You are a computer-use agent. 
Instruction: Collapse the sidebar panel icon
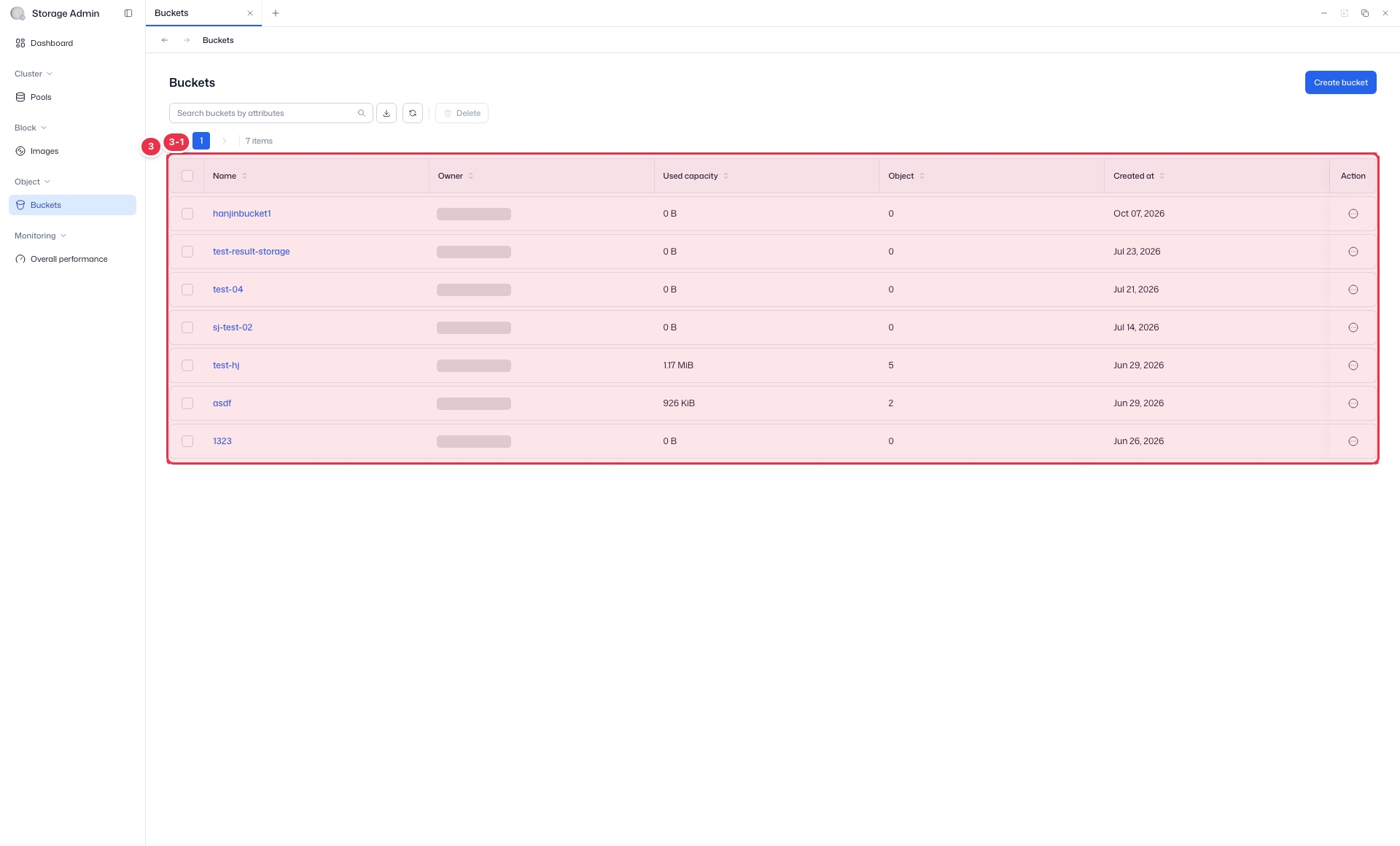click(128, 13)
